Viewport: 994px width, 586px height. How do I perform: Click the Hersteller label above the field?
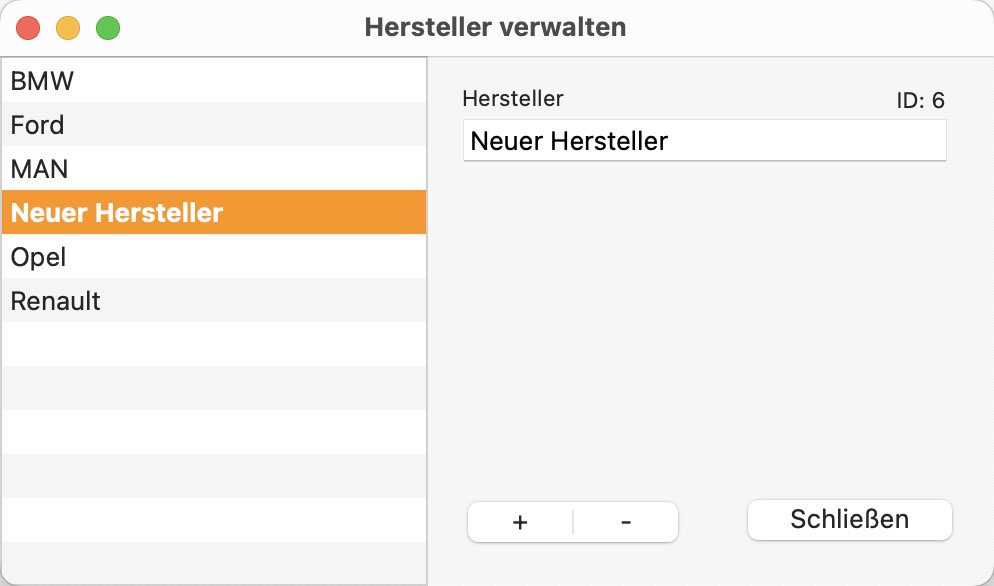point(513,98)
